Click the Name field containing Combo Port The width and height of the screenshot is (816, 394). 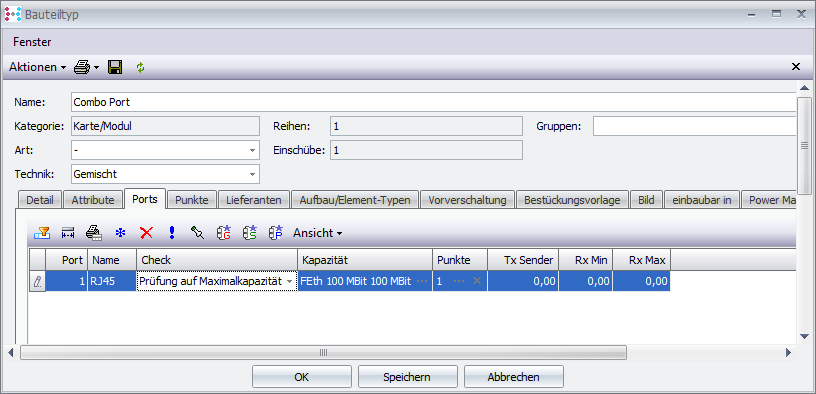coord(434,102)
